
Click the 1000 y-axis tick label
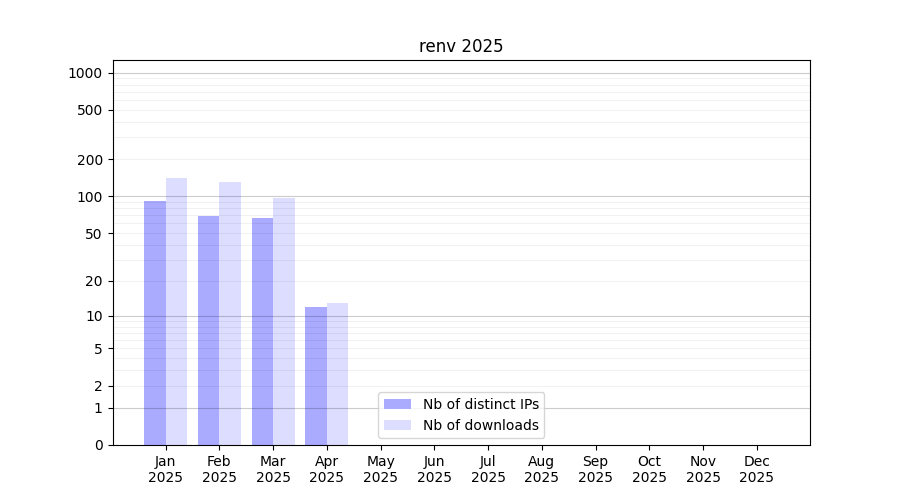coord(85,73)
